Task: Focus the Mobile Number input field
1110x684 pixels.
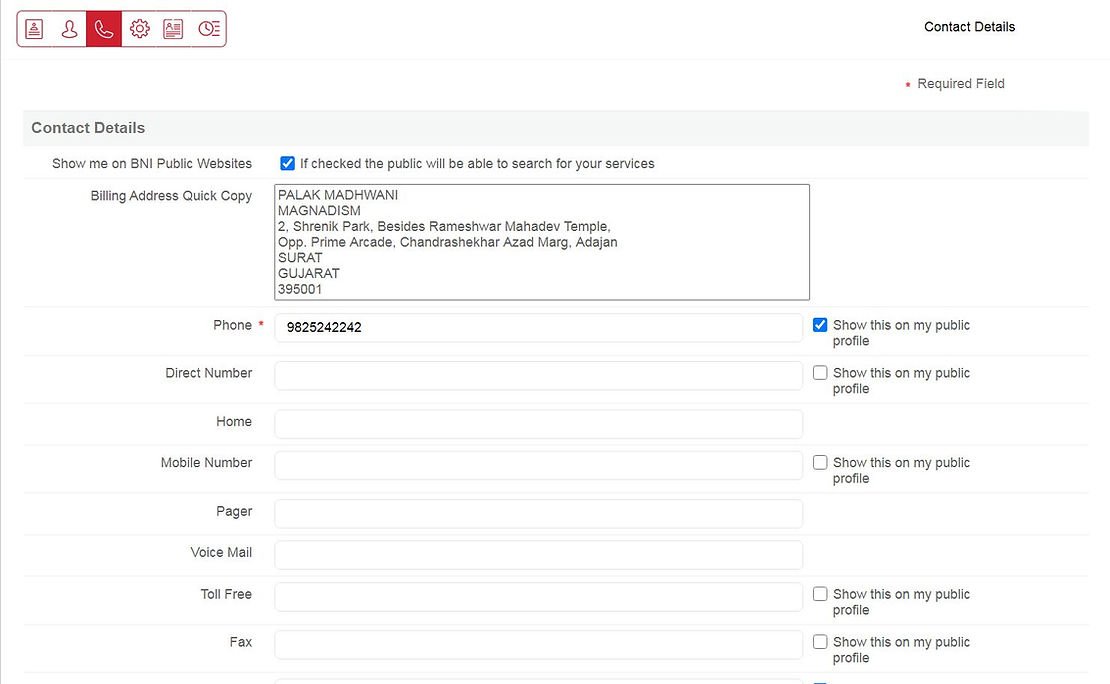Action: click(x=538, y=465)
